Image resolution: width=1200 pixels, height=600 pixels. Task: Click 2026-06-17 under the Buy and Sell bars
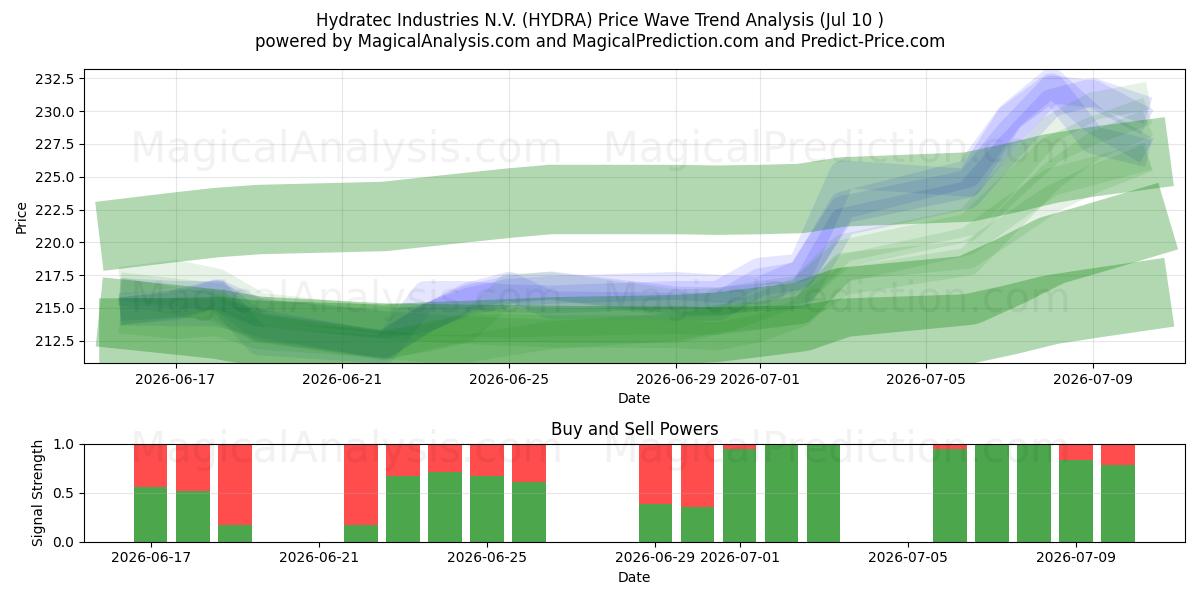(151, 559)
